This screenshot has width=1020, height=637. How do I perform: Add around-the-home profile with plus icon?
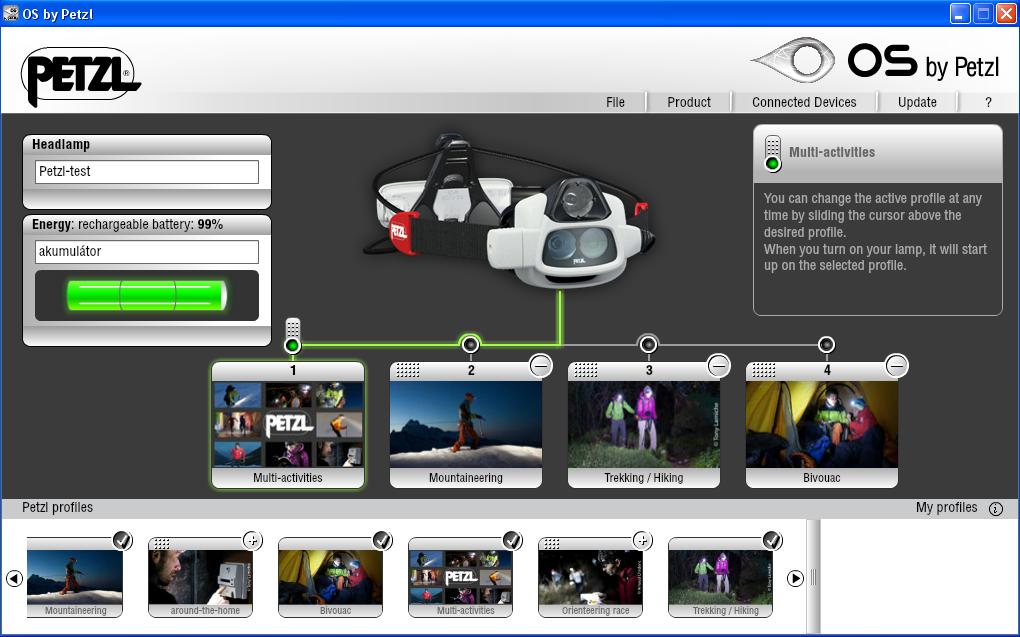pos(252,541)
